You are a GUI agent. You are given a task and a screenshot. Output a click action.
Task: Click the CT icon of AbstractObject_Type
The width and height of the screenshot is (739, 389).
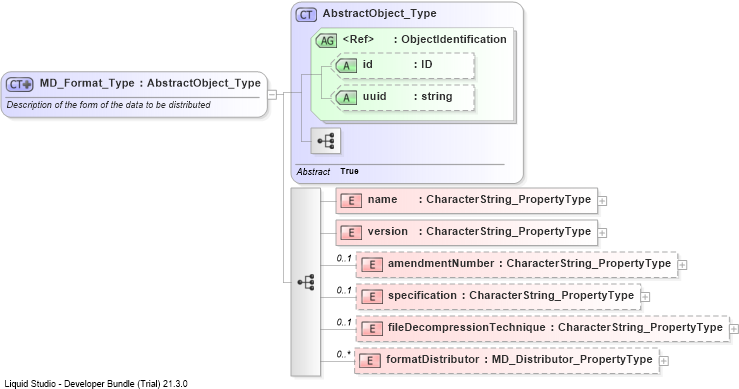[306, 15]
